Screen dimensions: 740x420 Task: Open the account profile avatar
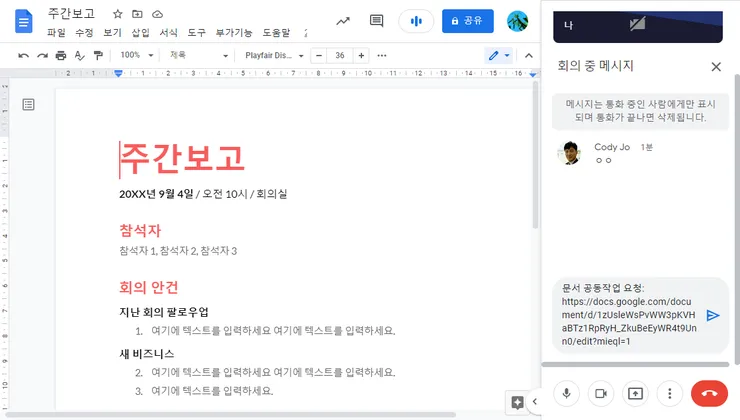click(x=517, y=21)
